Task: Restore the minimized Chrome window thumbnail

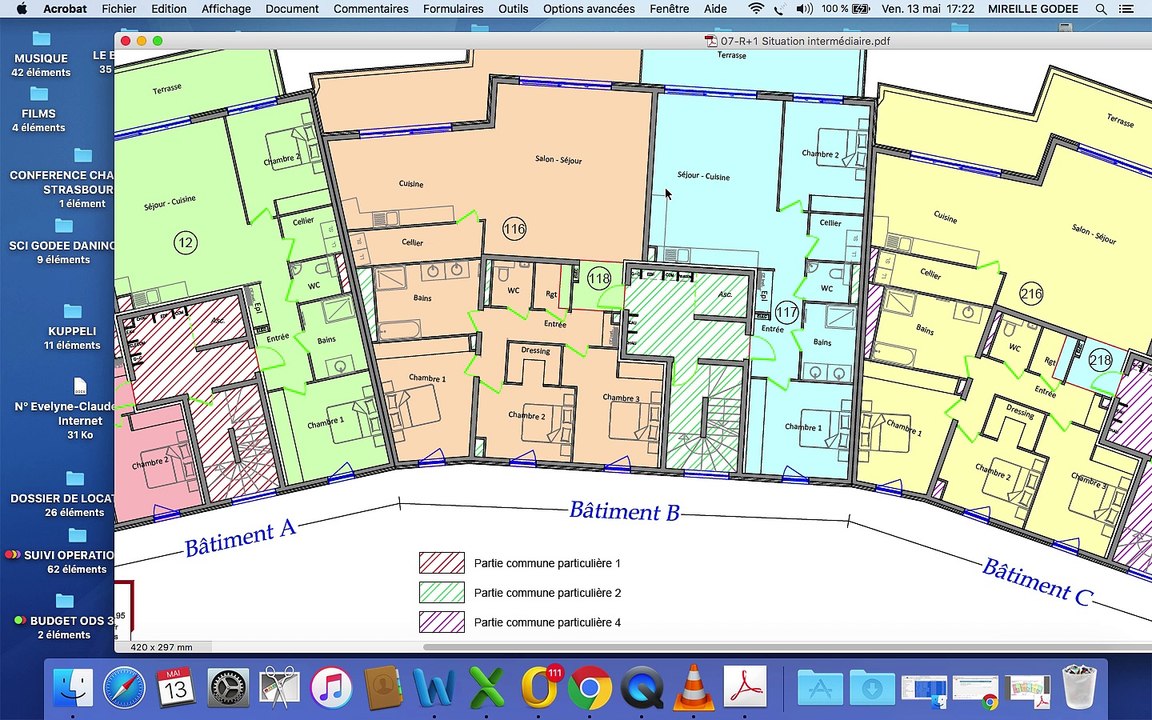Action: click(976, 692)
